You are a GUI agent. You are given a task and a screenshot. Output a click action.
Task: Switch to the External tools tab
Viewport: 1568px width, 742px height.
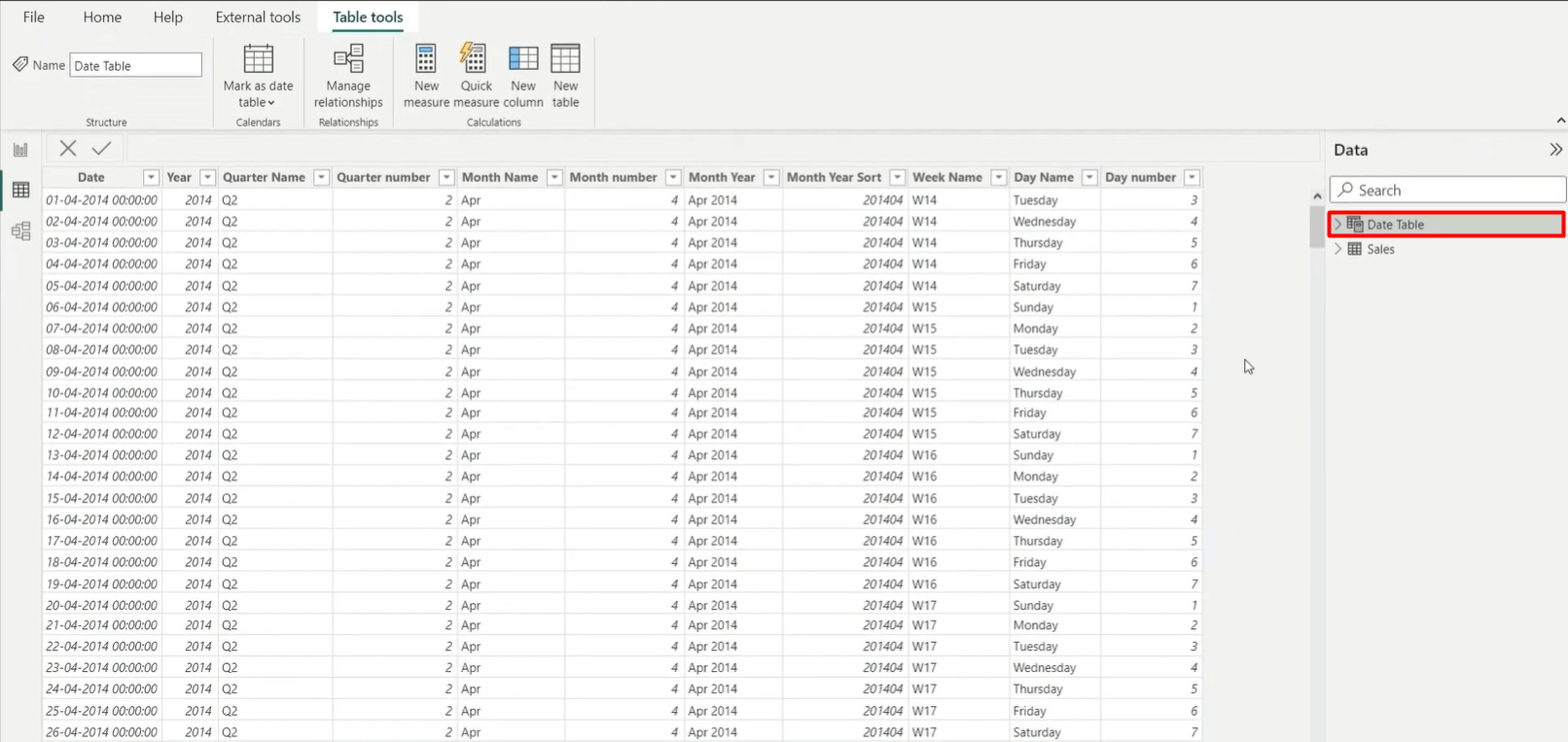tap(258, 18)
